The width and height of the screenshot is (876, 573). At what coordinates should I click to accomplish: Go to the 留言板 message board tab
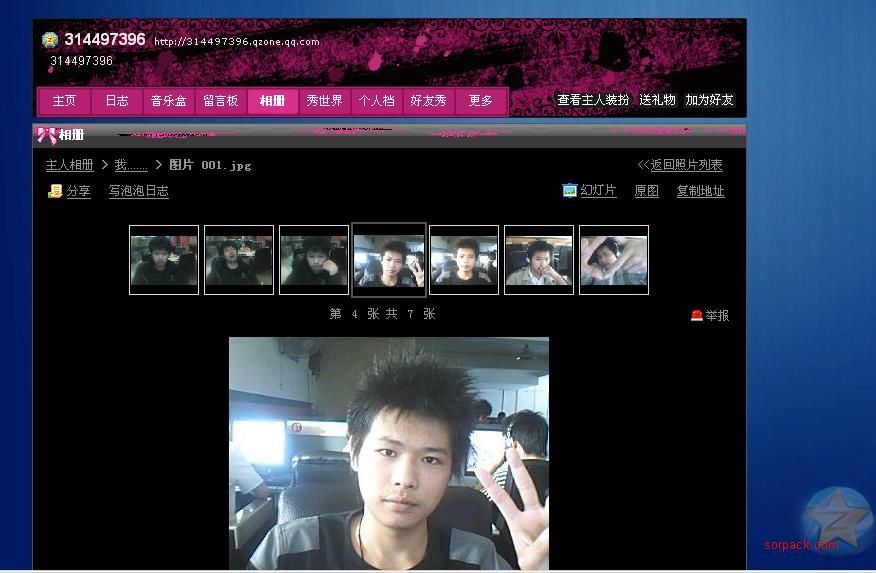point(221,101)
